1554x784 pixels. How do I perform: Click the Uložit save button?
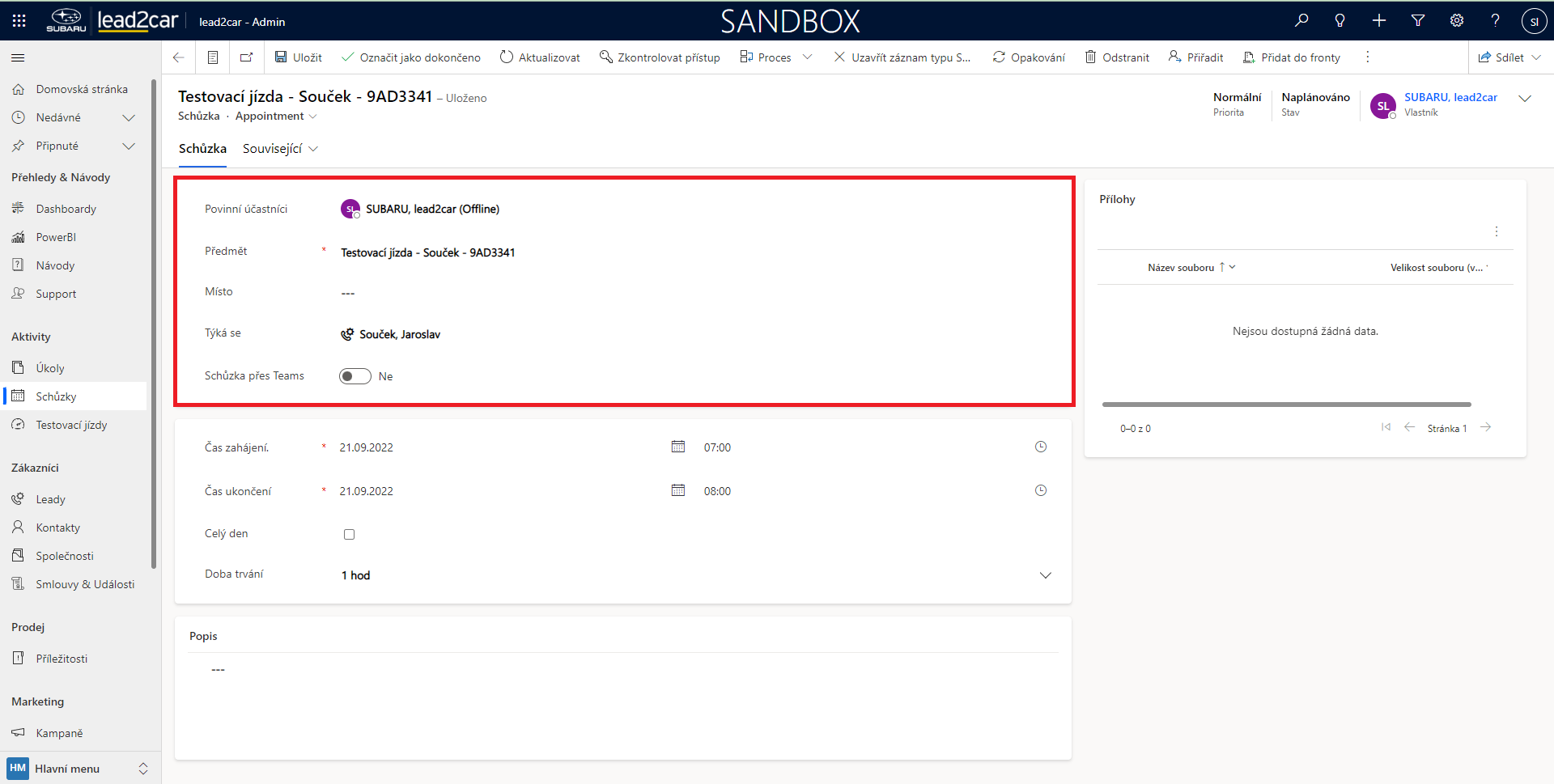[x=299, y=57]
